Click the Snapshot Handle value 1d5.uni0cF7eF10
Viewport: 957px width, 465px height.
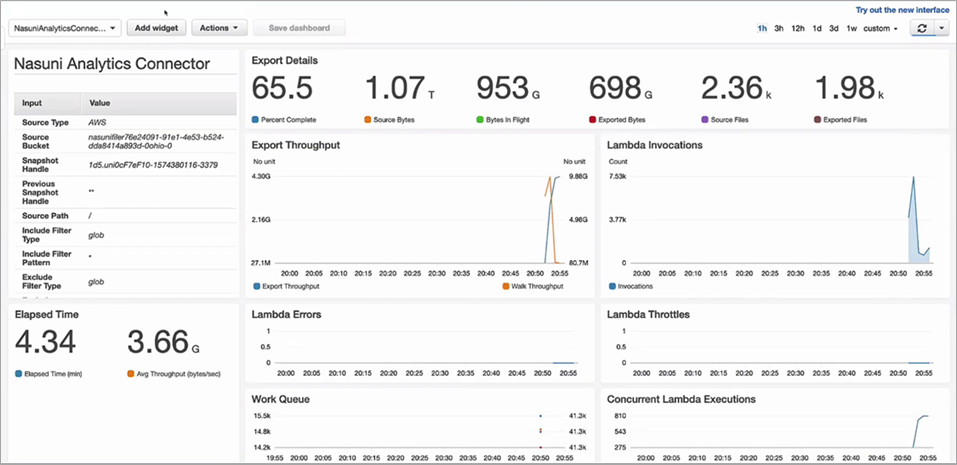pos(153,165)
